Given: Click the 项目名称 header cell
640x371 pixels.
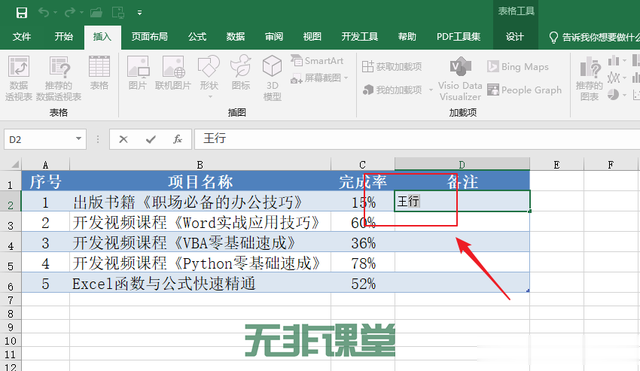Looking at the screenshot, I should coord(200,181).
